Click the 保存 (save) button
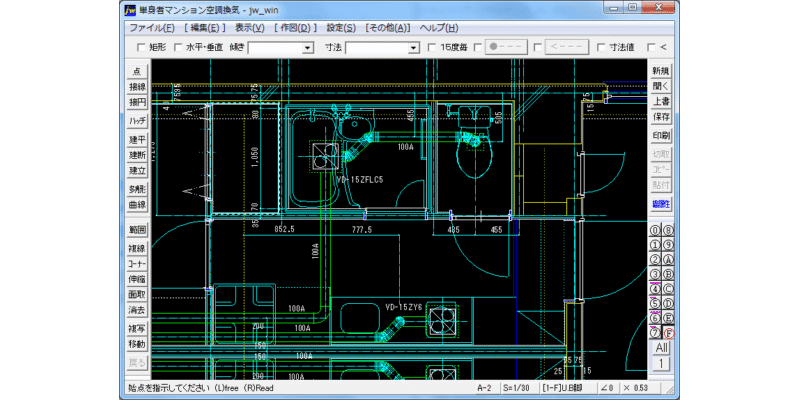Screen dimensions: 800x400 tap(661, 117)
